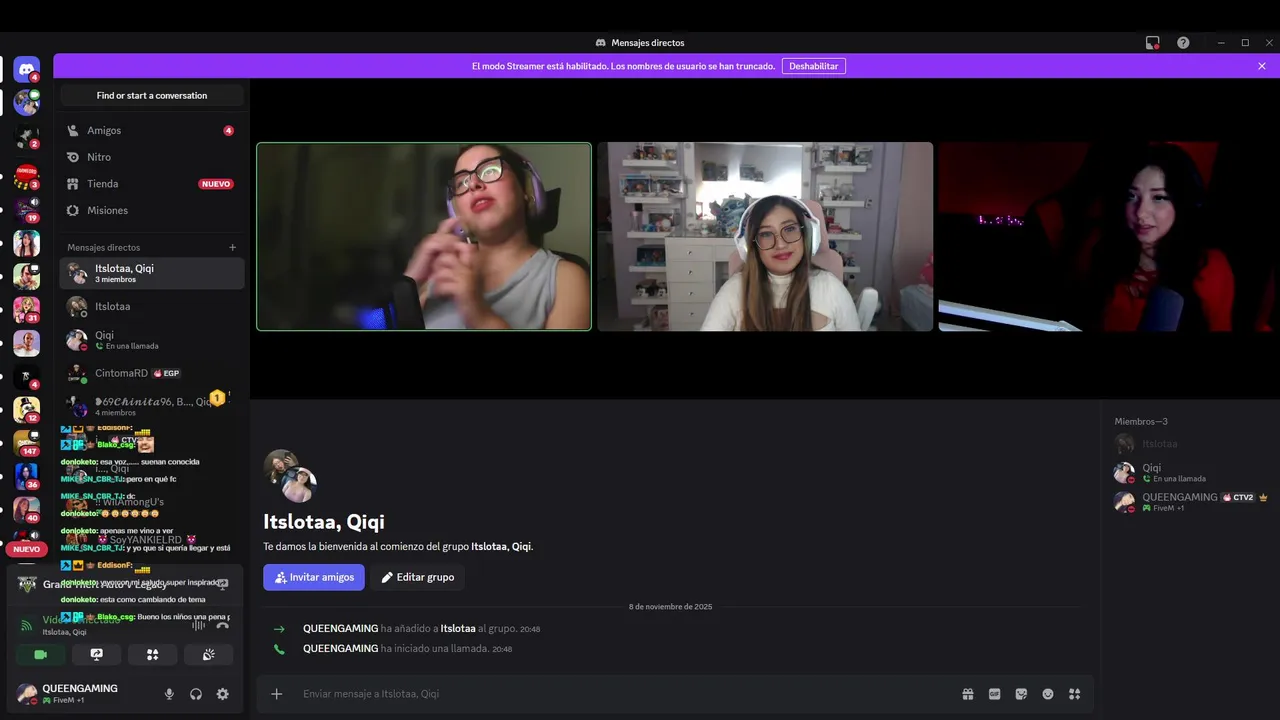Open server icon with badge 147
The height and width of the screenshot is (720, 1280).
(27, 443)
